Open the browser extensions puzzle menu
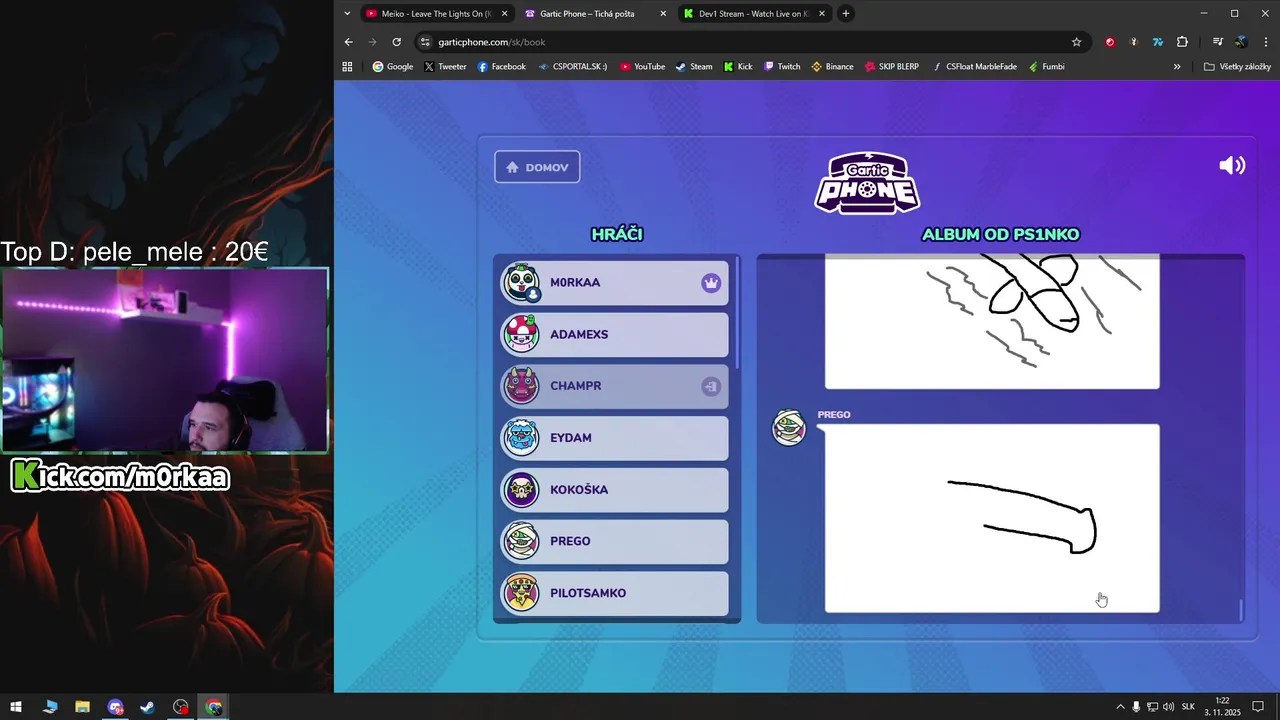This screenshot has width=1280, height=720. (x=1182, y=42)
